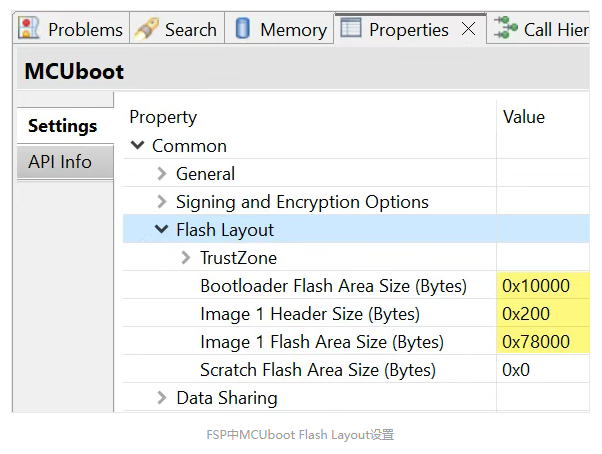Select Image 1 Flash Area Size property
Screen dimensions: 602x454
[x=322, y=342]
